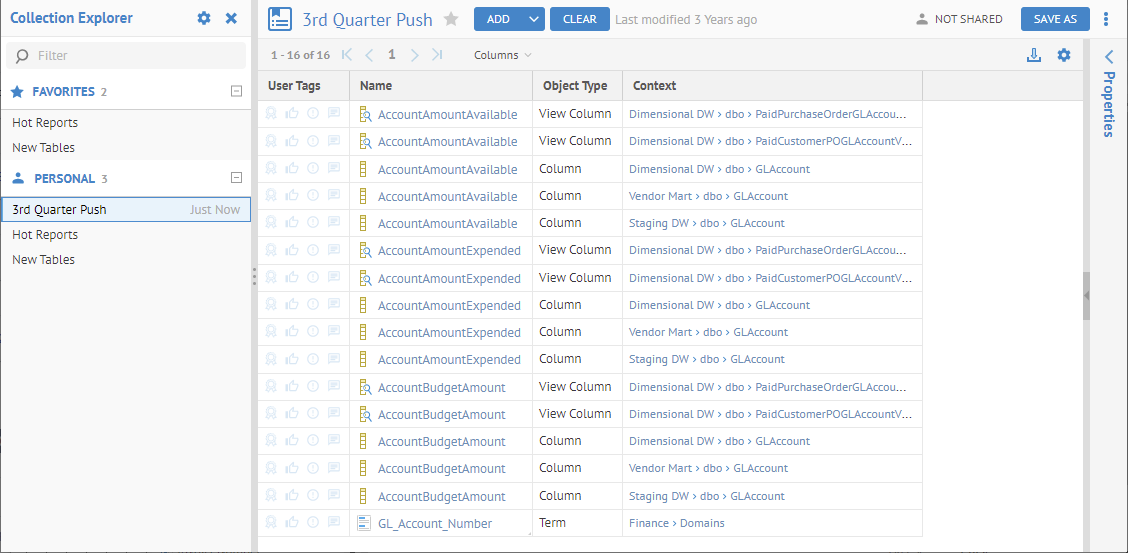Open grid settings gear icon
The image size is (1128, 553).
(x=1064, y=55)
